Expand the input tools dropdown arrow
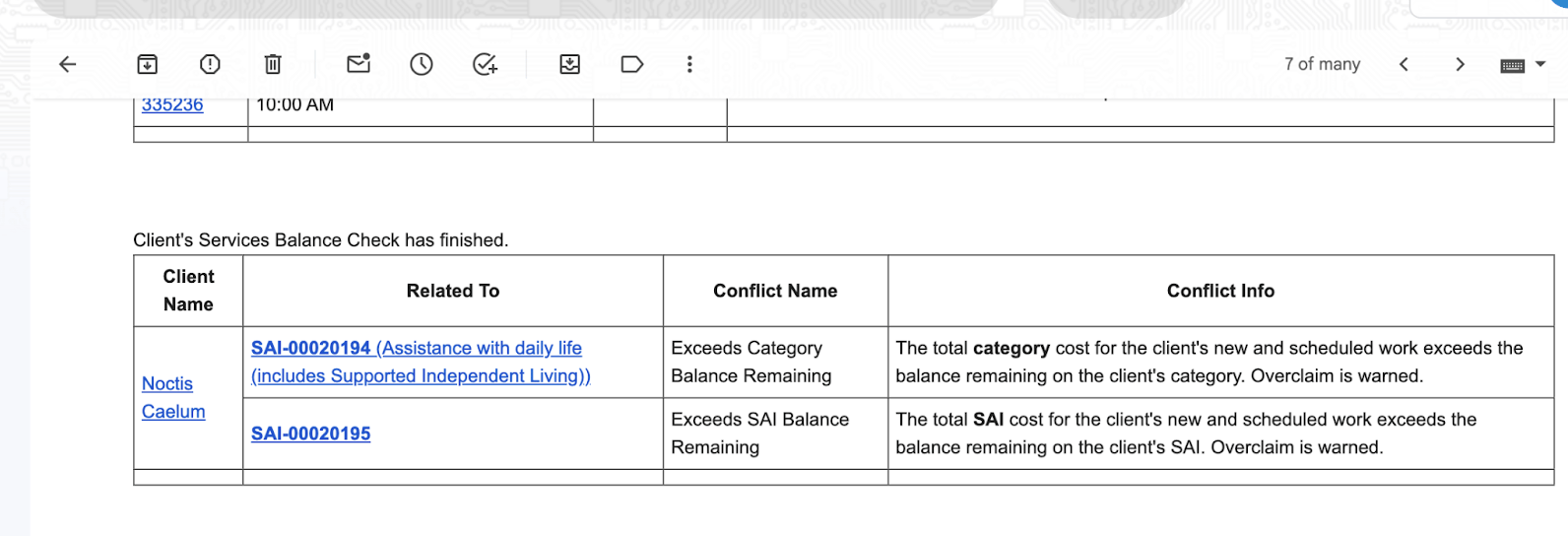Screen dimensions: 1568x536 click(x=1541, y=64)
